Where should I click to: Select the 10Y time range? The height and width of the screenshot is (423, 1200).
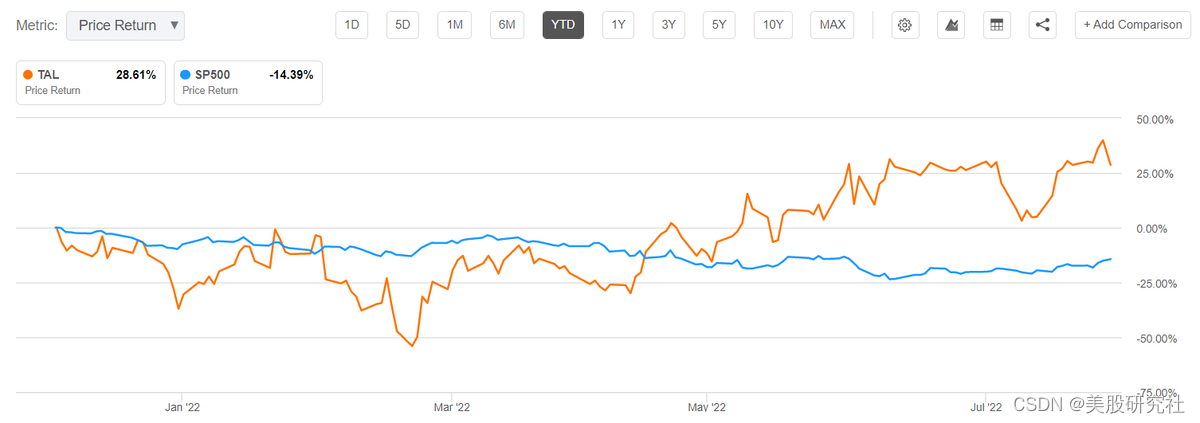(x=773, y=25)
